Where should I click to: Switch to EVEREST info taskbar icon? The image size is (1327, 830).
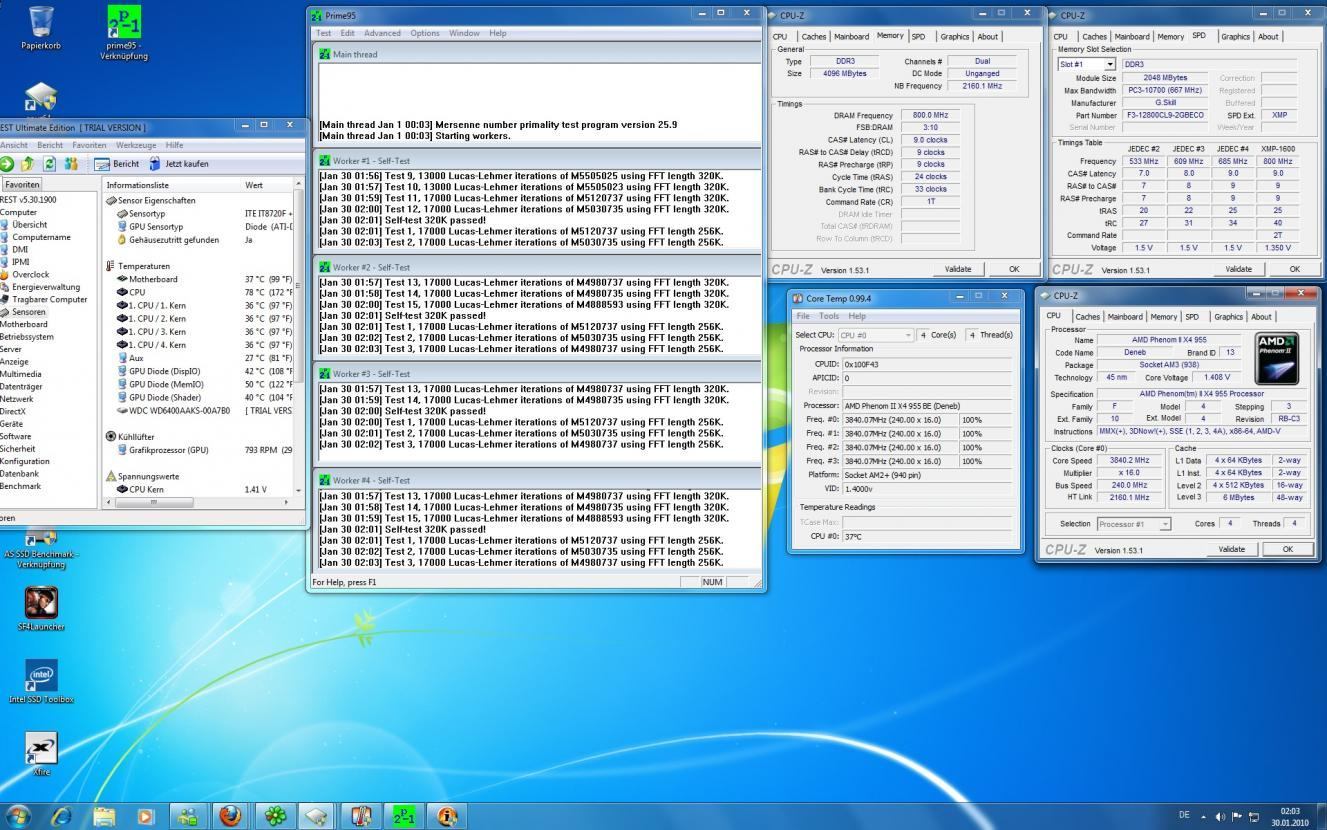tap(447, 816)
